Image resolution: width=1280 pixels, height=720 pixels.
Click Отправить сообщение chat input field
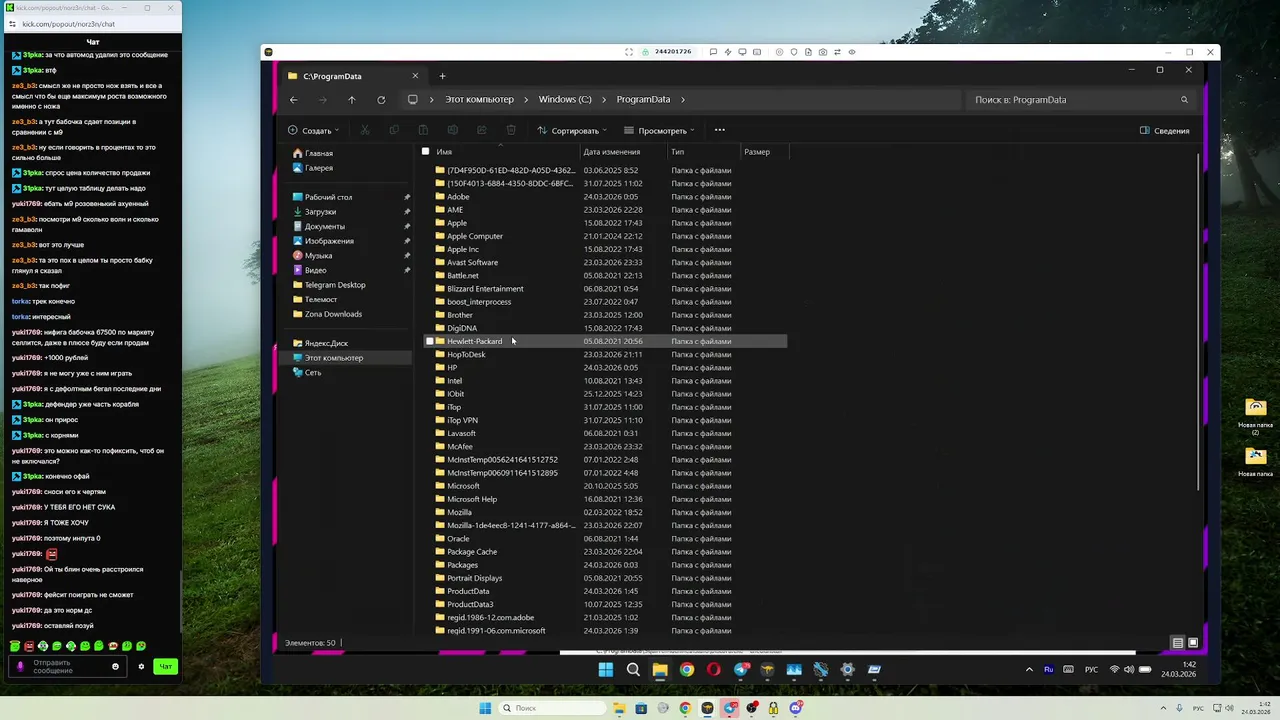coord(67,667)
